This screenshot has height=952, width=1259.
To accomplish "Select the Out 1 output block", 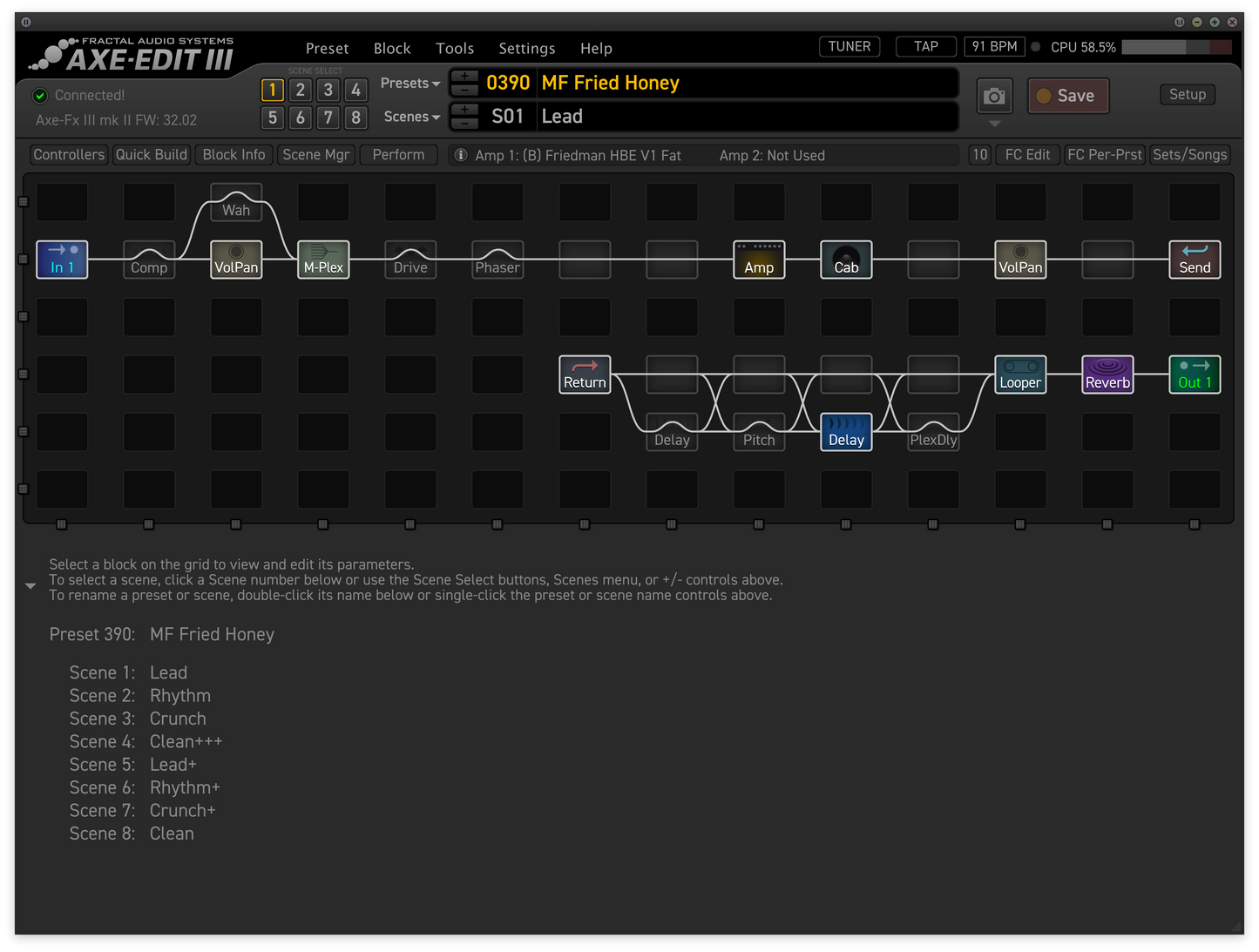I will pos(1195,375).
